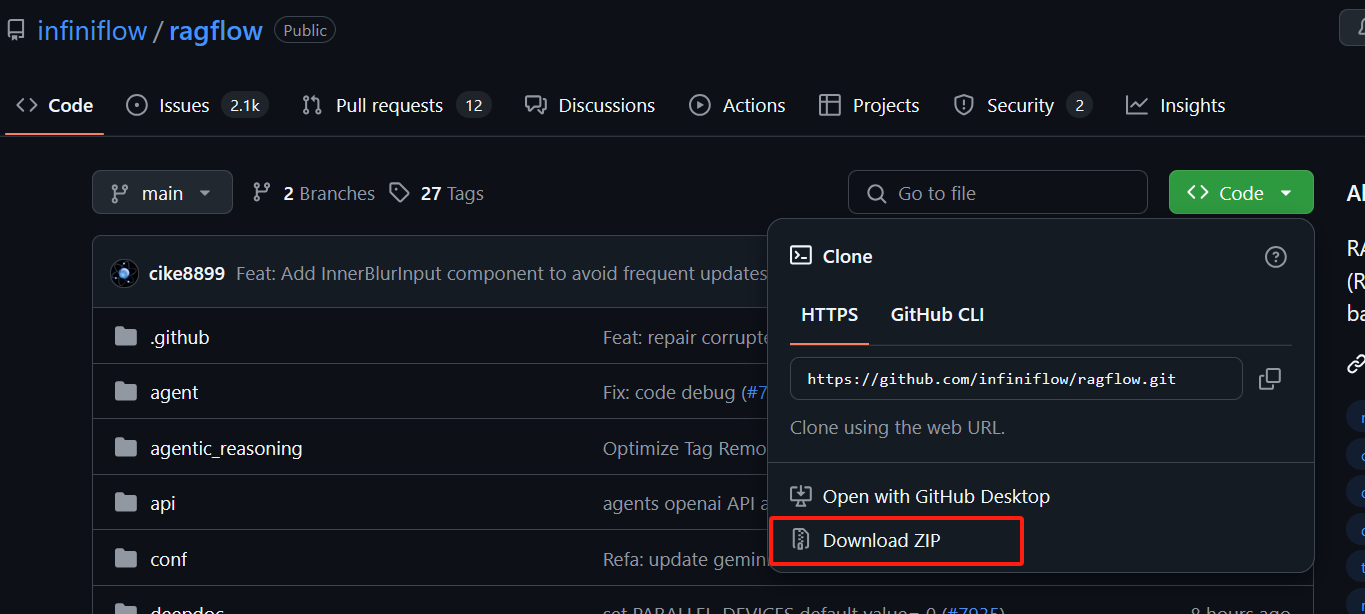
Task: Click the graph icon on Insights tab
Action: pyautogui.click(x=1137, y=105)
